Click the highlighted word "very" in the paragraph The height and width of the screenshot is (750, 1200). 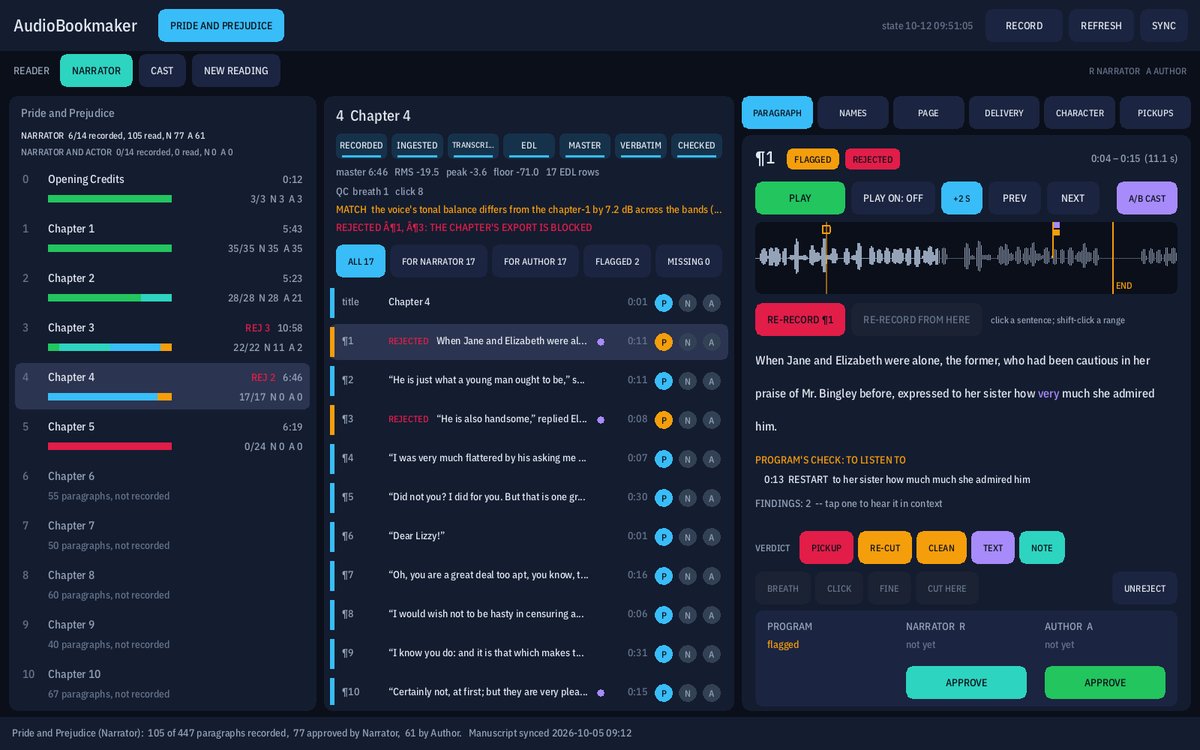coord(1048,394)
